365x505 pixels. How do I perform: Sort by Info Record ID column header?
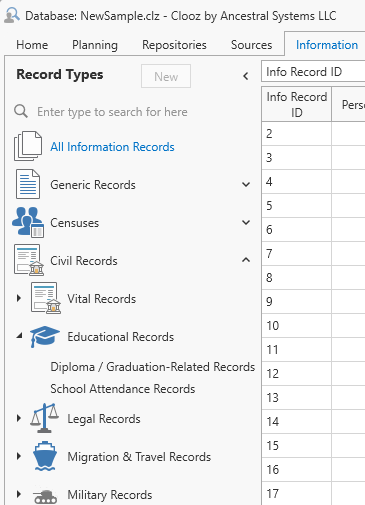(x=297, y=105)
